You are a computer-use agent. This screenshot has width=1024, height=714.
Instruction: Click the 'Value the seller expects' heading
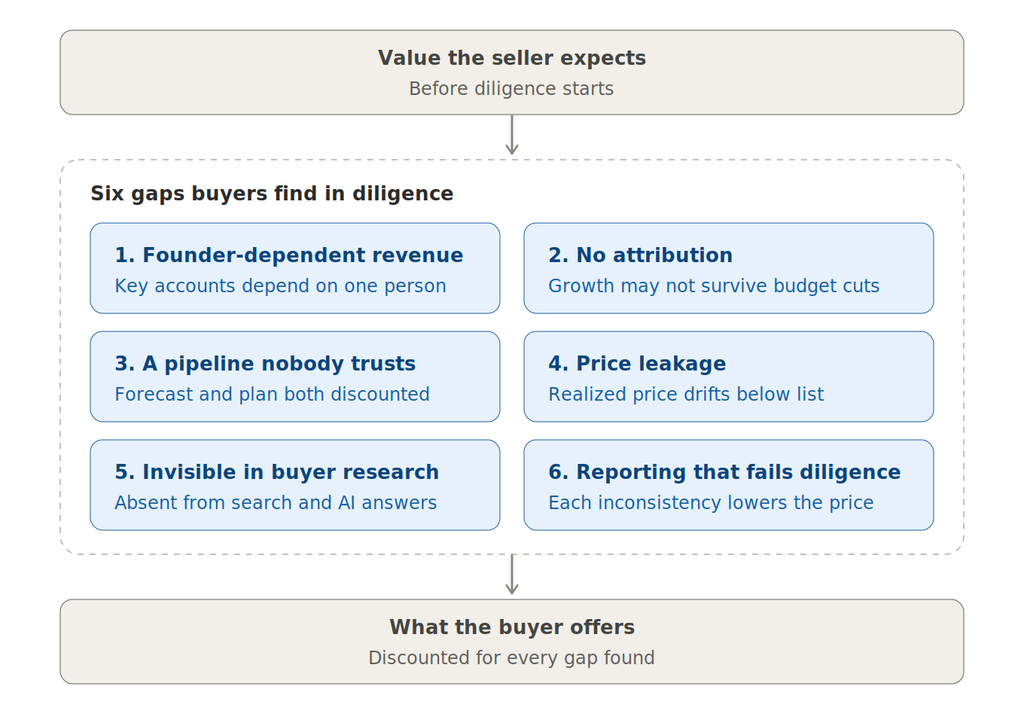pyautogui.click(x=511, y=58)
